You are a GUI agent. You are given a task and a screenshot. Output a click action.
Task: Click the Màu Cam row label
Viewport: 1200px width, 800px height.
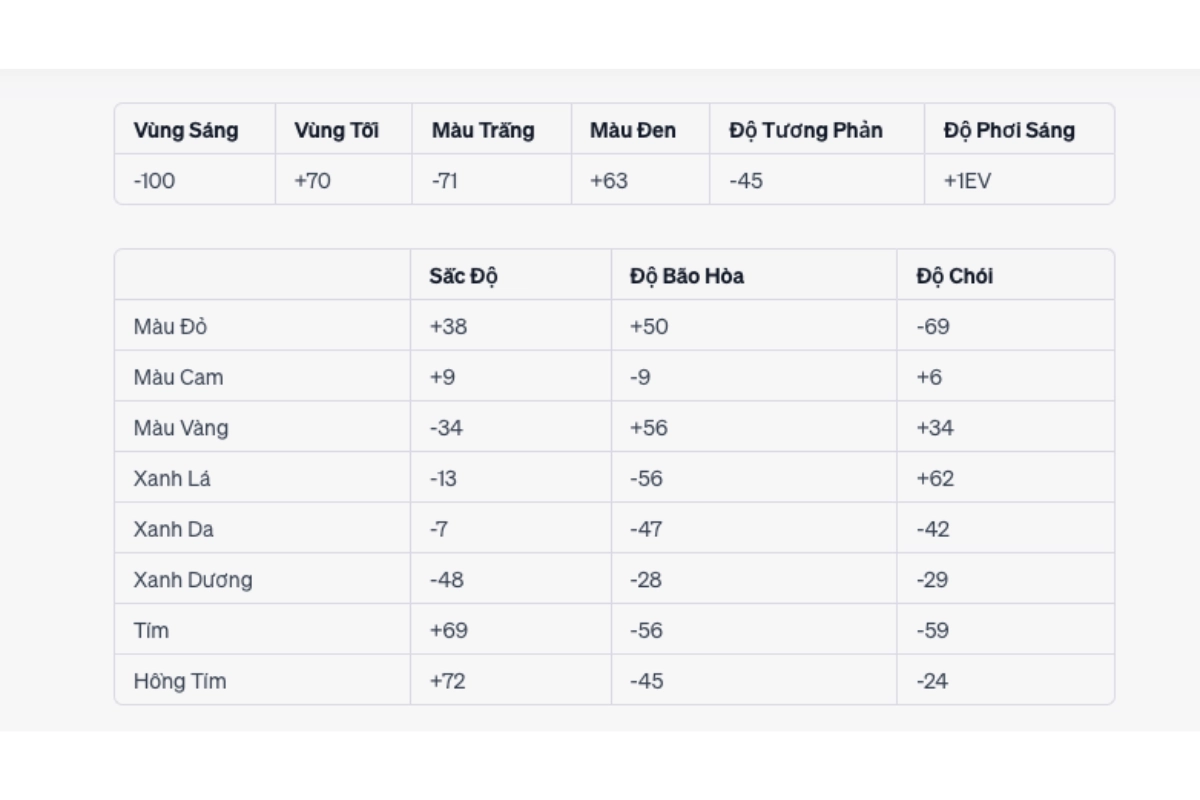(178, 378)
